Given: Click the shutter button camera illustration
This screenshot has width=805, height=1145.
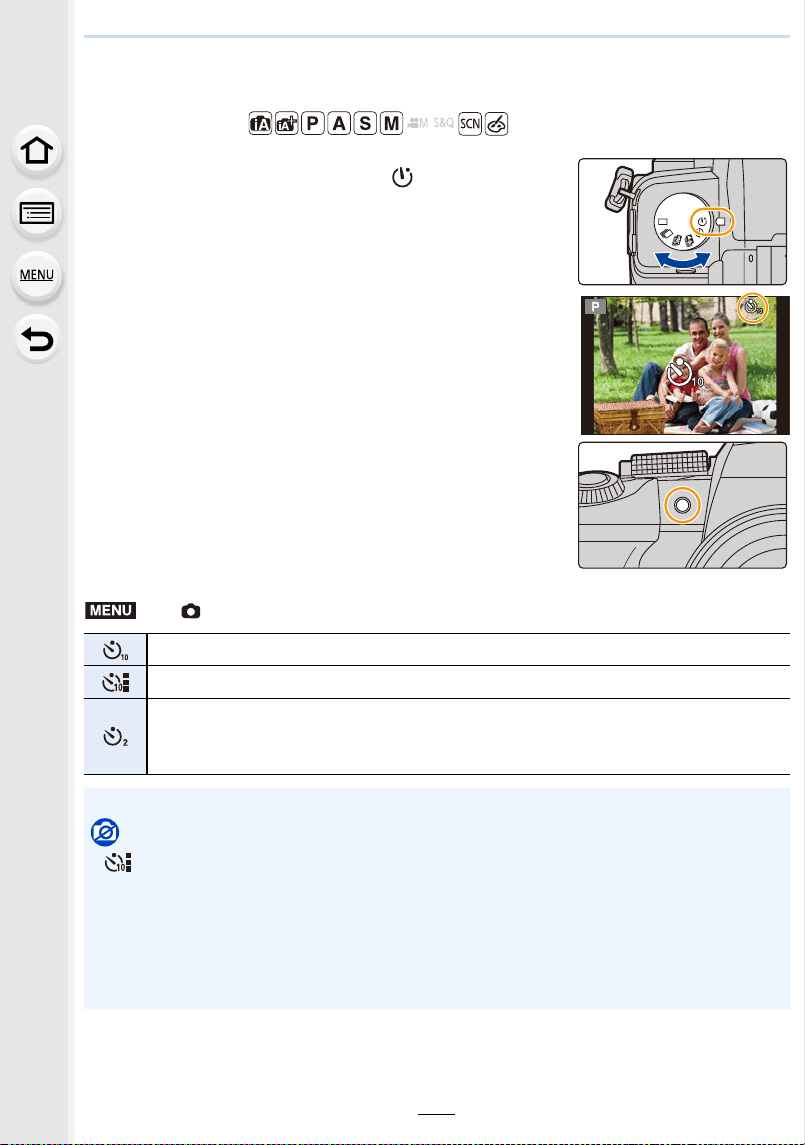Looking at the screenshot, I should [682, 505].
